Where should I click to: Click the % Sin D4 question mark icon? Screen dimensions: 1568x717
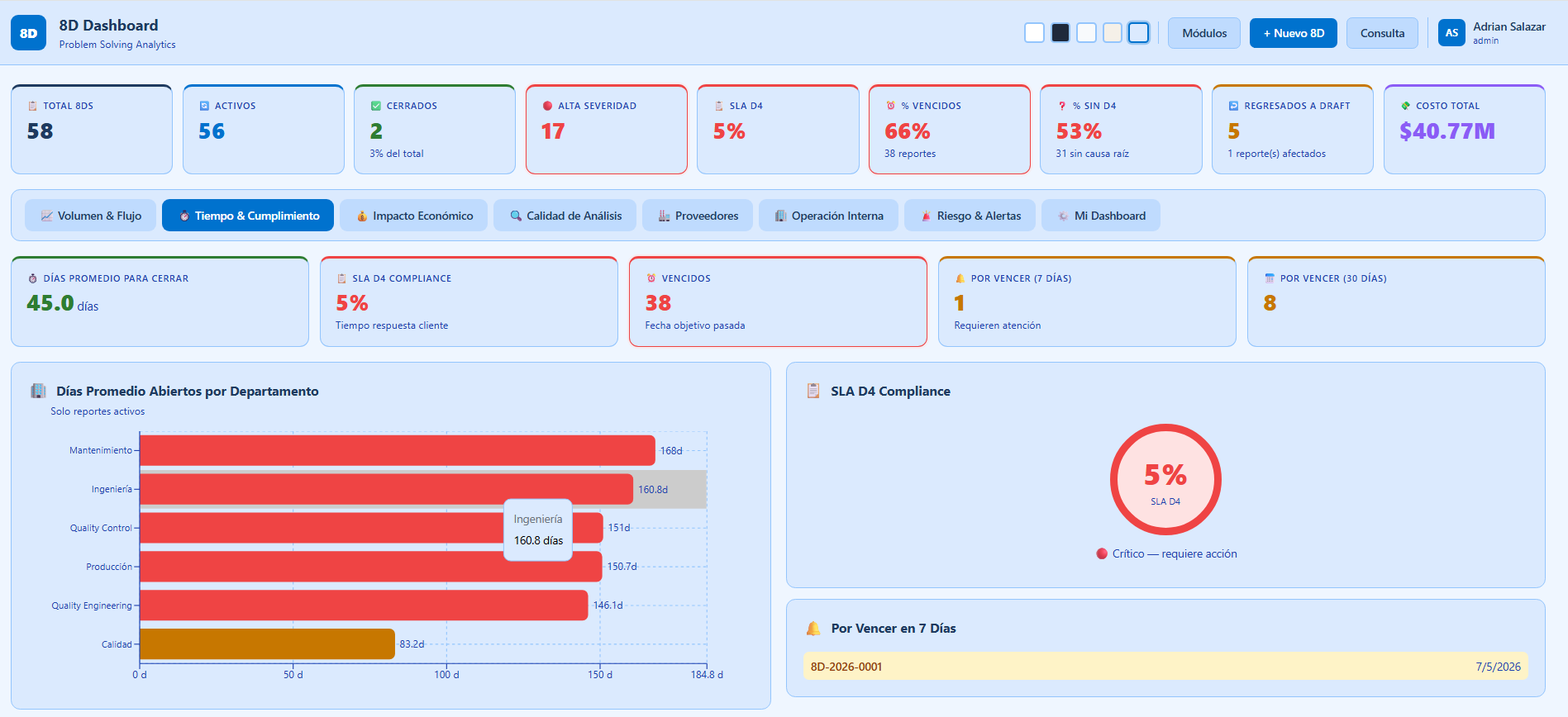click(x=1062, y=106)
